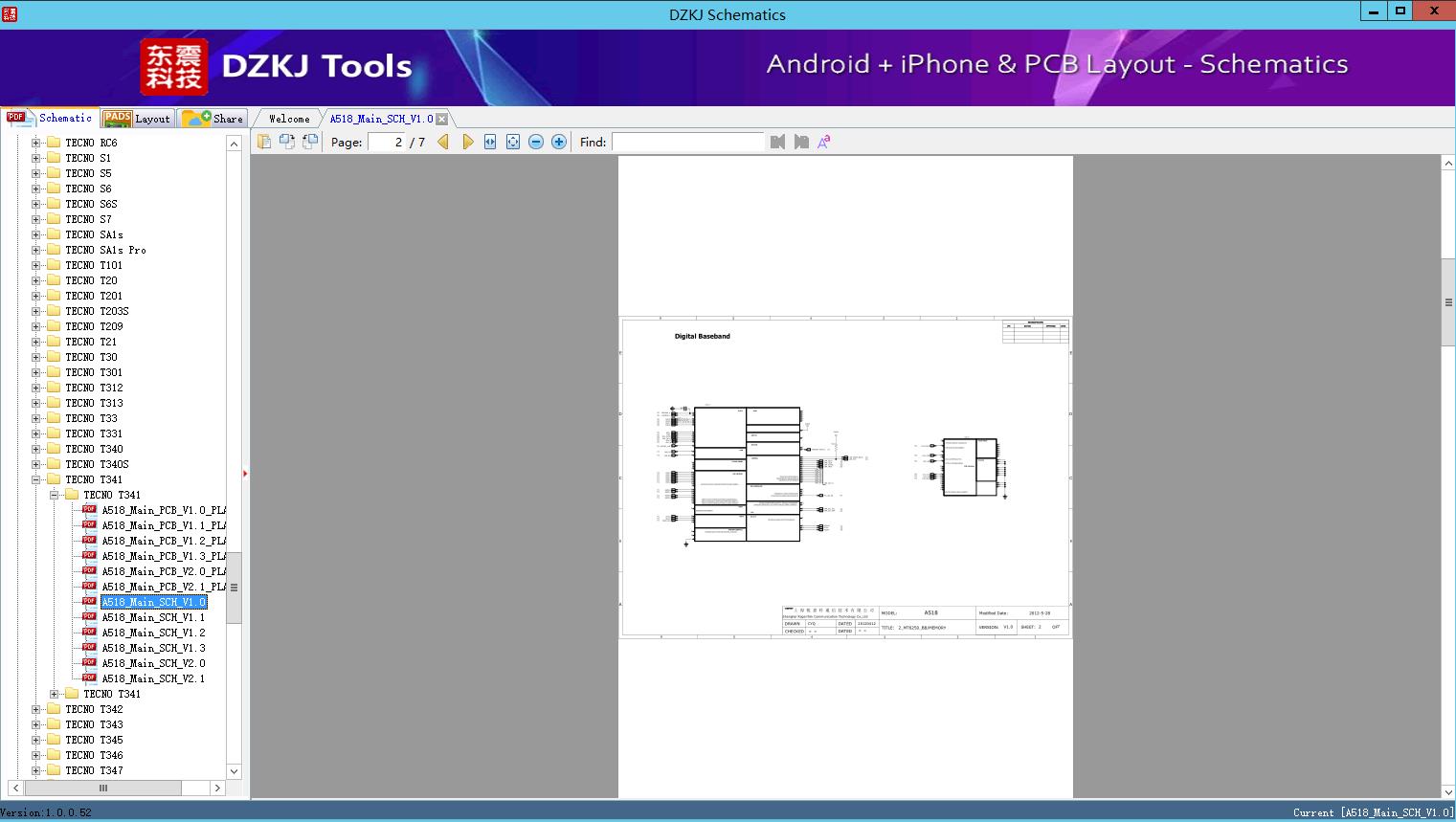Expand the TECNO RC6 folder
This screenshot has width=1456, height=822.
(x=35, y=143)
